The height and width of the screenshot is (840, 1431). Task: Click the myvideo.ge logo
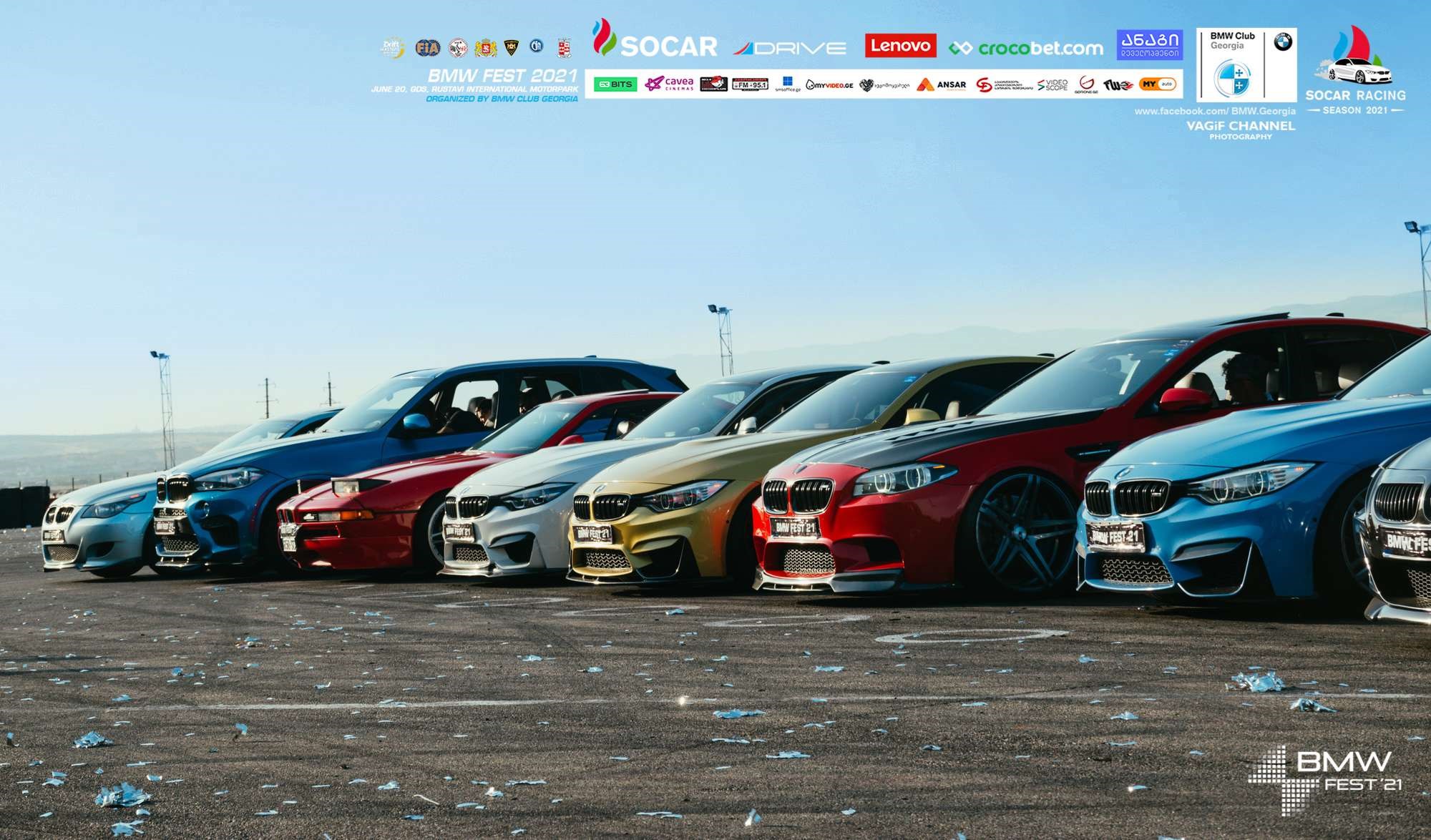pyautogui.click(x=829, y=85)
